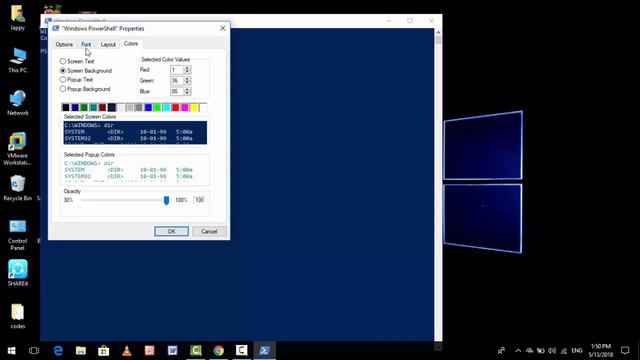Viewport: 640px width, 360px height.
Task: Open Microsoft Store from taskbar
Action: tap(104, 351)
